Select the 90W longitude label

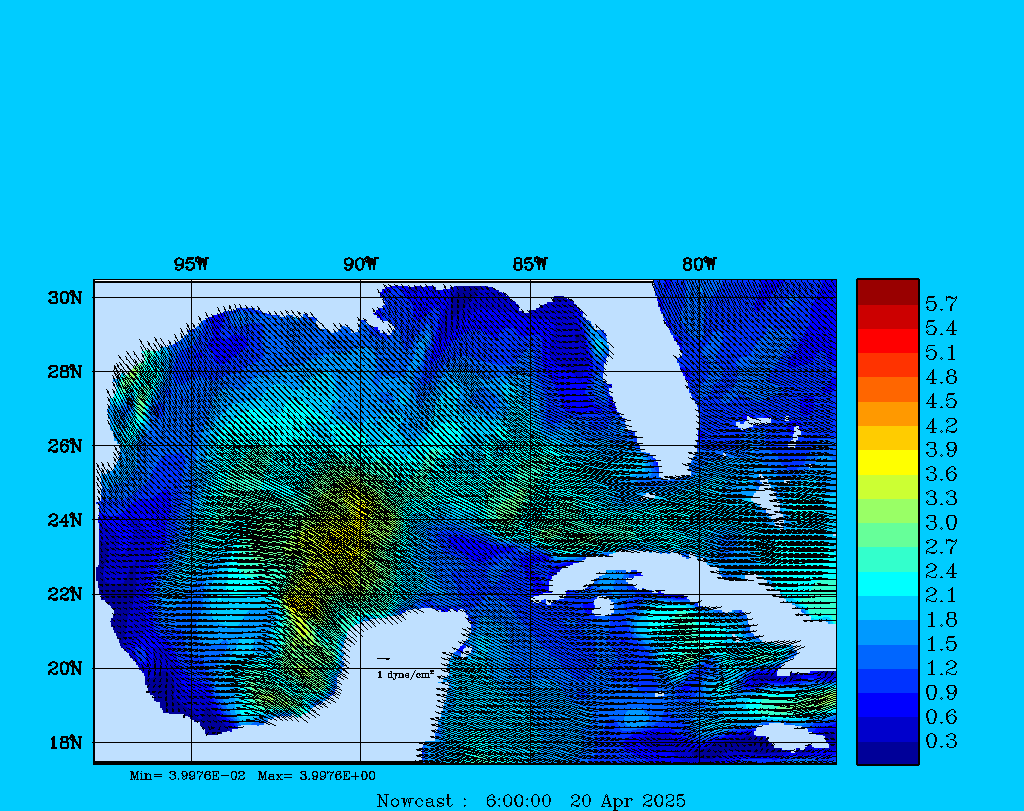point(360,264)
